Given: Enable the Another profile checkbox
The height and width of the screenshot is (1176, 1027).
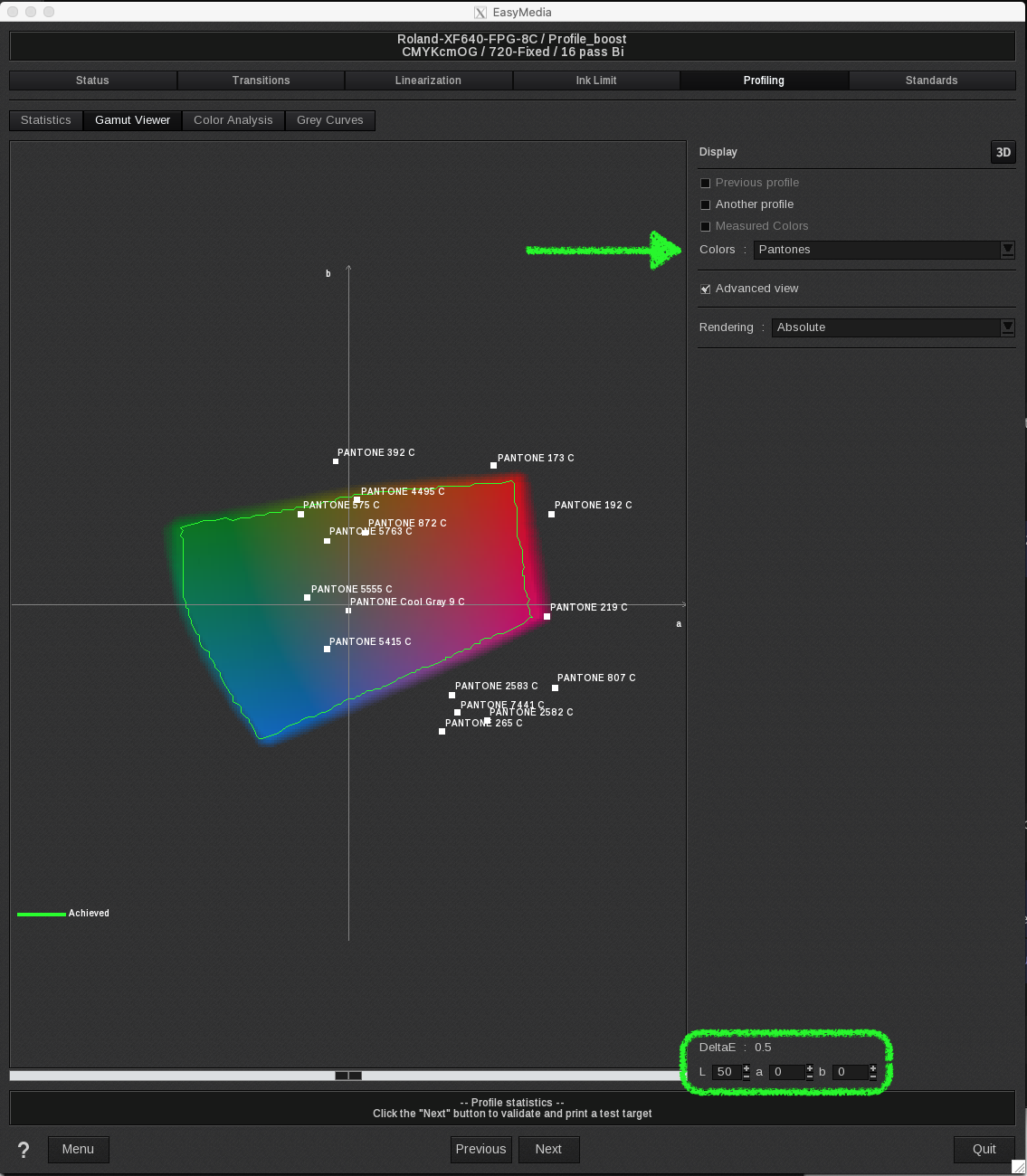Looking at the screenshot, I should [x=705, y=204].
